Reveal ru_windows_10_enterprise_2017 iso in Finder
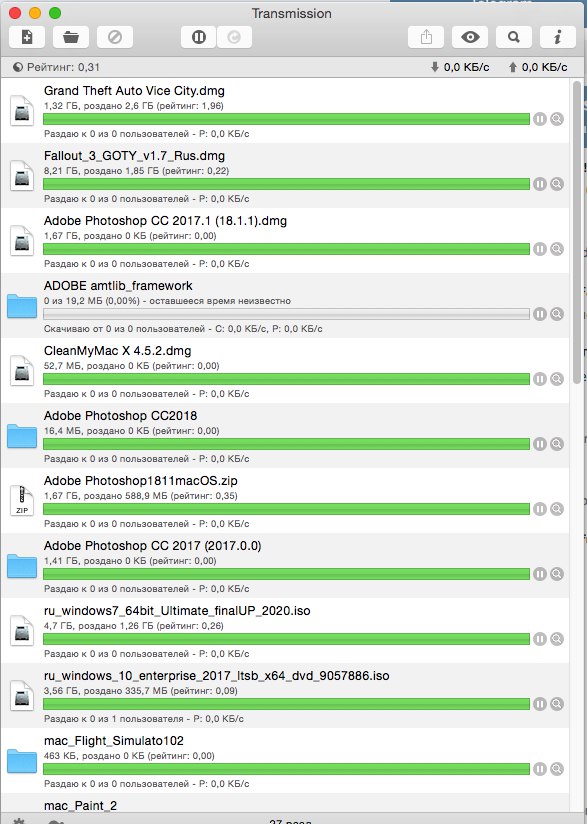Image resolution: width=587 pixels, height=824 pixels. click(x=557, y=704)
